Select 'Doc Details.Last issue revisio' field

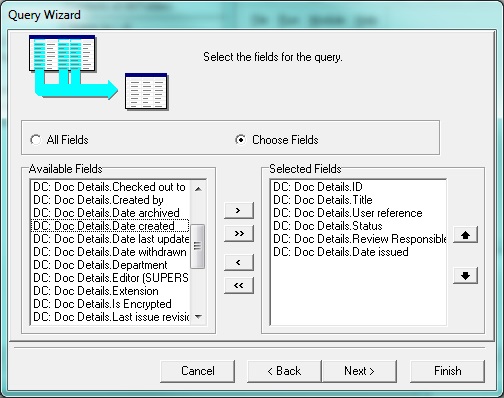110,317
